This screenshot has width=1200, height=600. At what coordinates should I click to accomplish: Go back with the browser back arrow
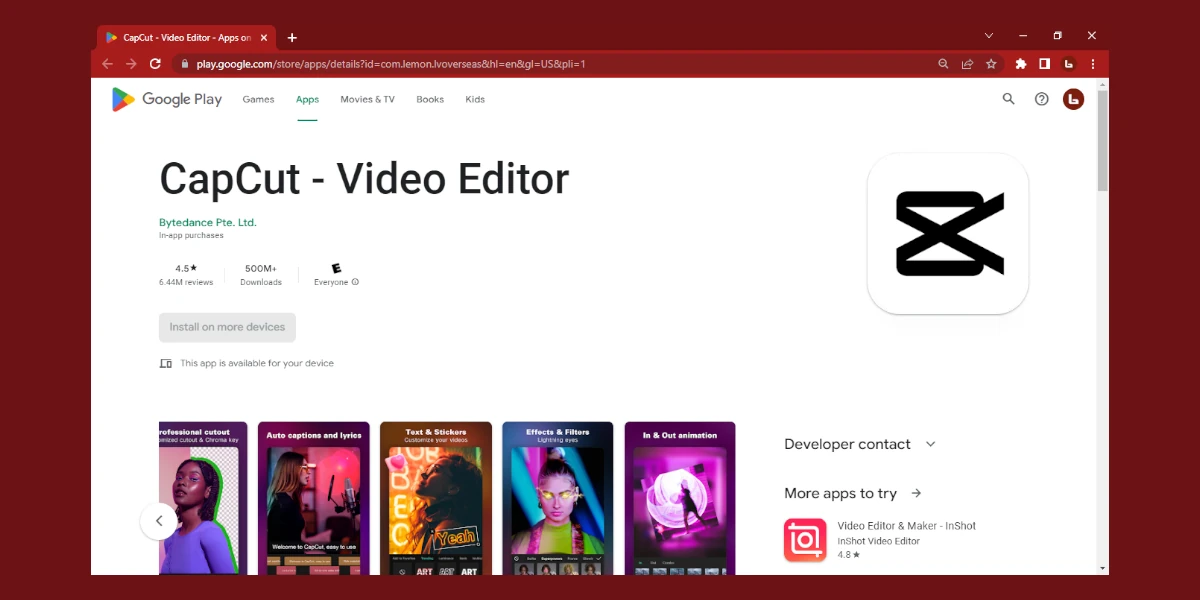click(107, 64)
